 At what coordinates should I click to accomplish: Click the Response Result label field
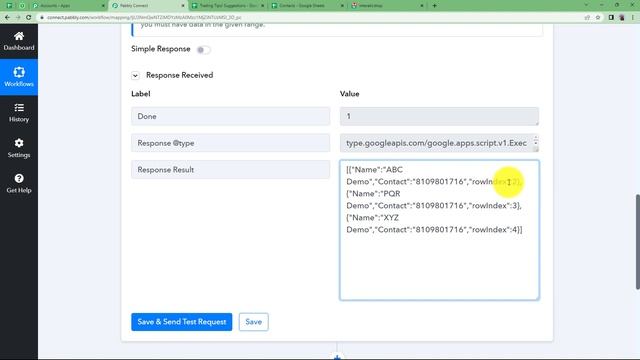click(x=230, y=170)
